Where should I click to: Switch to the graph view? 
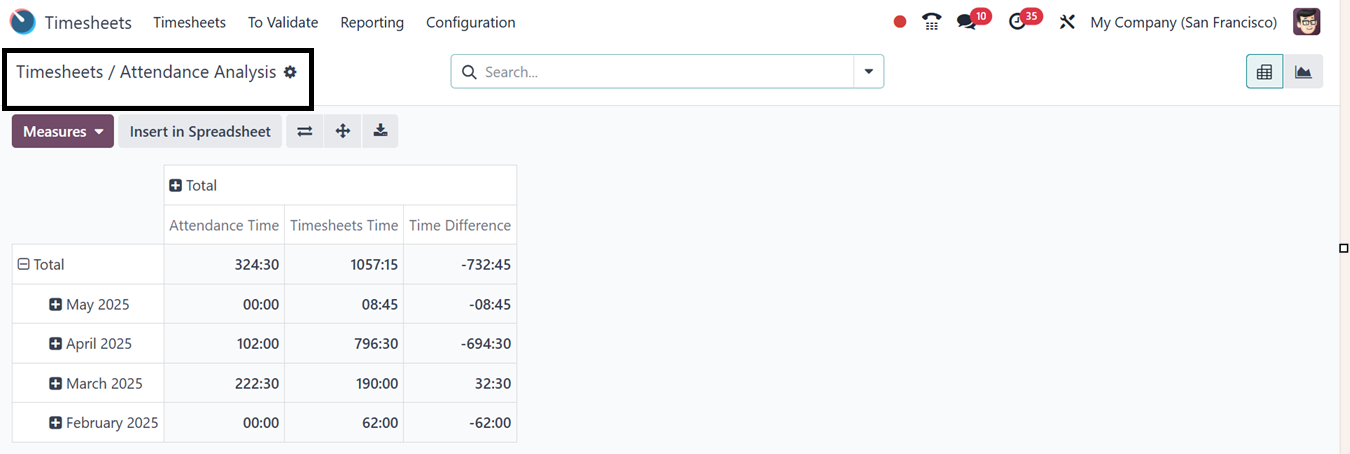[1303, 72]
